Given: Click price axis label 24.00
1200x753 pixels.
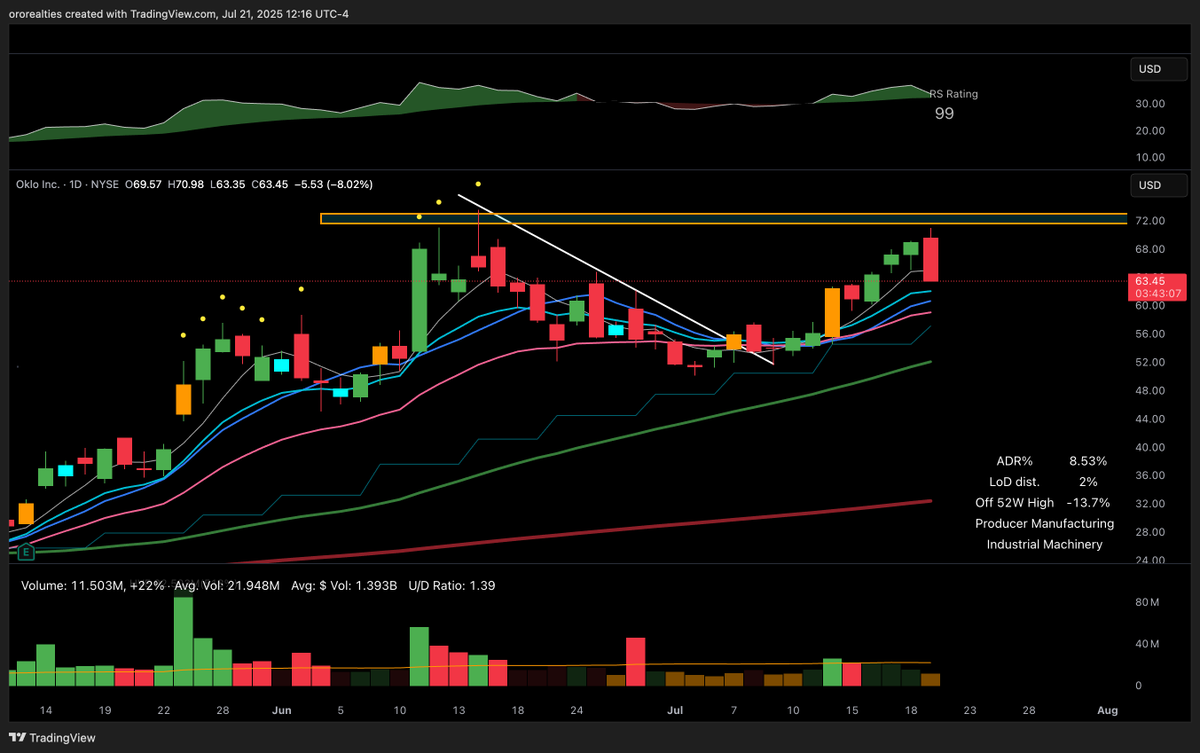Looking at the screenshot, I should (1150, 560).
